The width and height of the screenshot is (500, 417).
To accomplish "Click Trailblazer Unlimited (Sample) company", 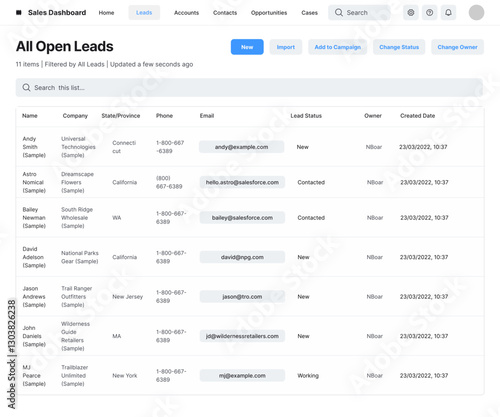I will 75,376.
